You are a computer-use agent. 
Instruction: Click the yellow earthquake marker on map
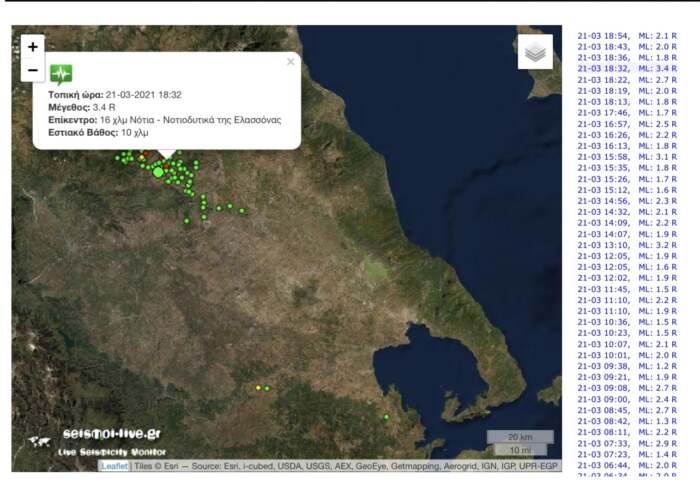tap(258, 388)
